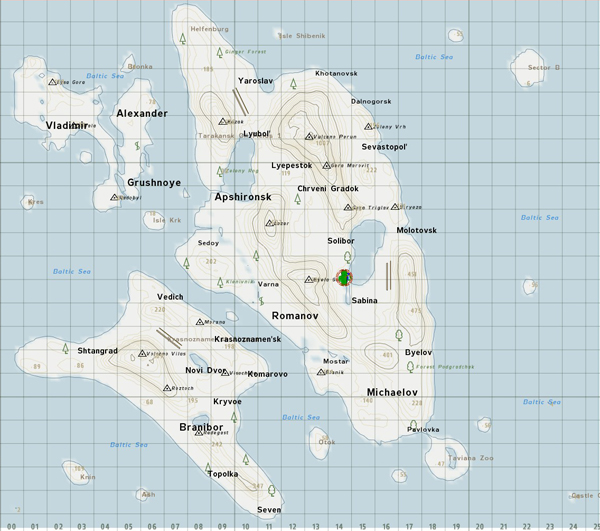600x531 pixels.
Task: Click the Zeleny Vrh peak icon
Action: tap(369, 127)
